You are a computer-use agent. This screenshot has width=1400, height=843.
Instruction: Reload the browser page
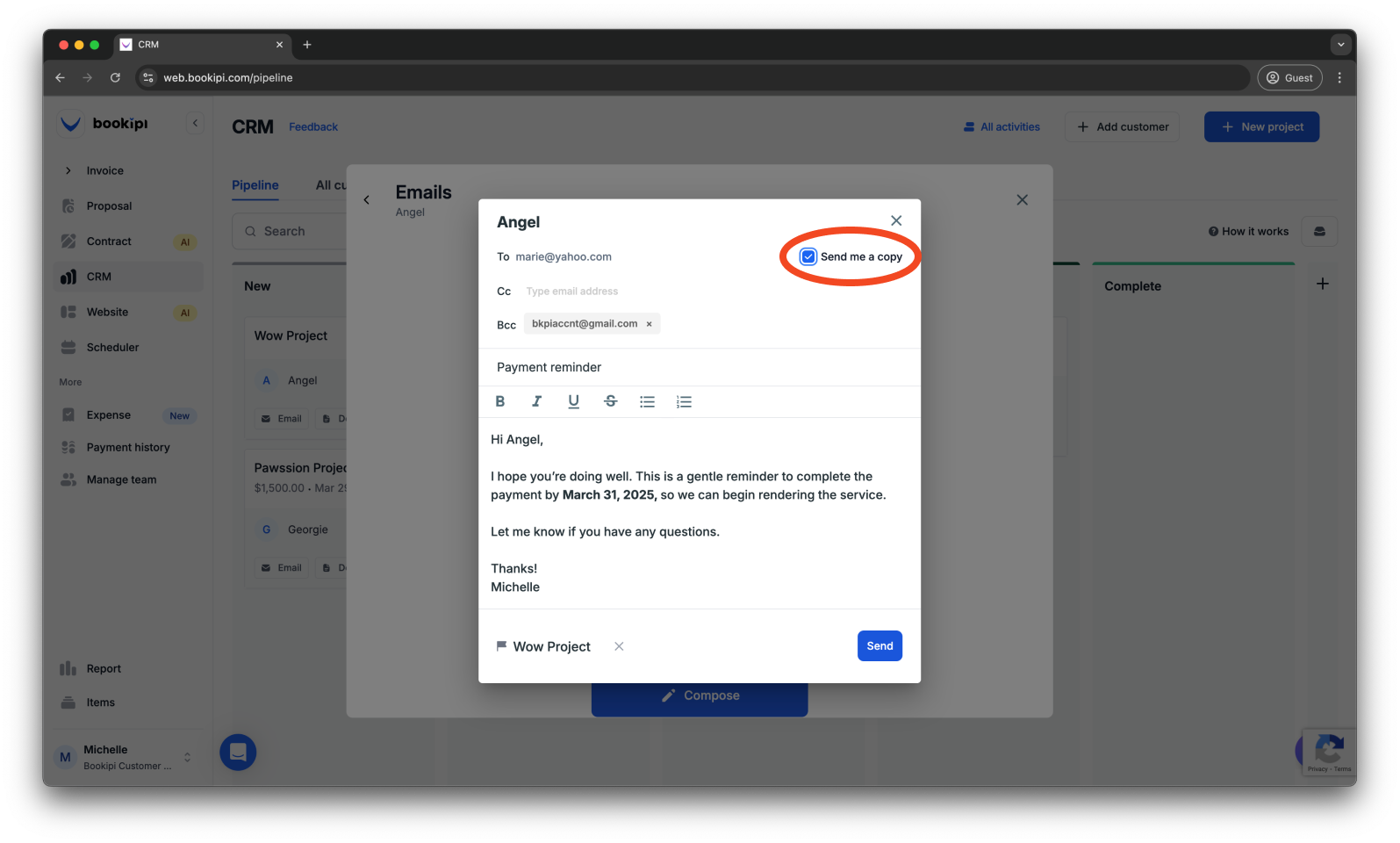click(x=115, y=77)
